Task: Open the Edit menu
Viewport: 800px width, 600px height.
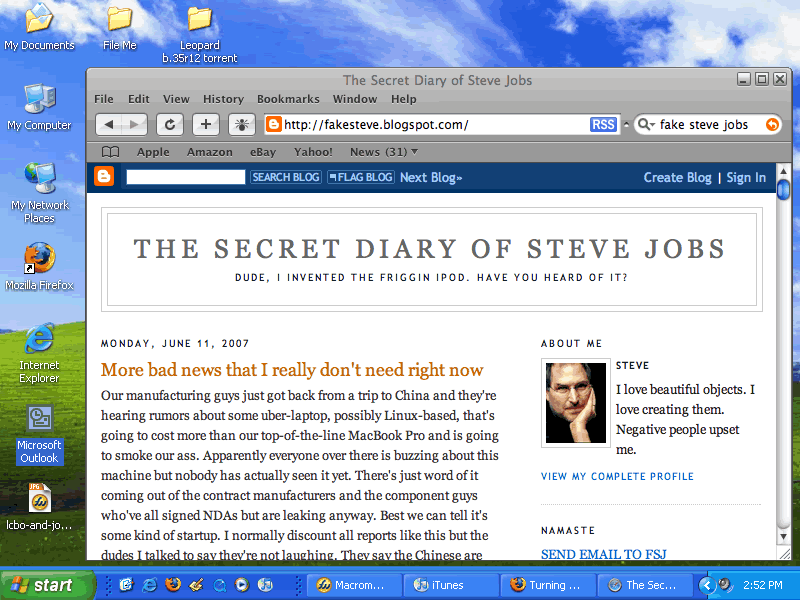Action: [138, 99]
